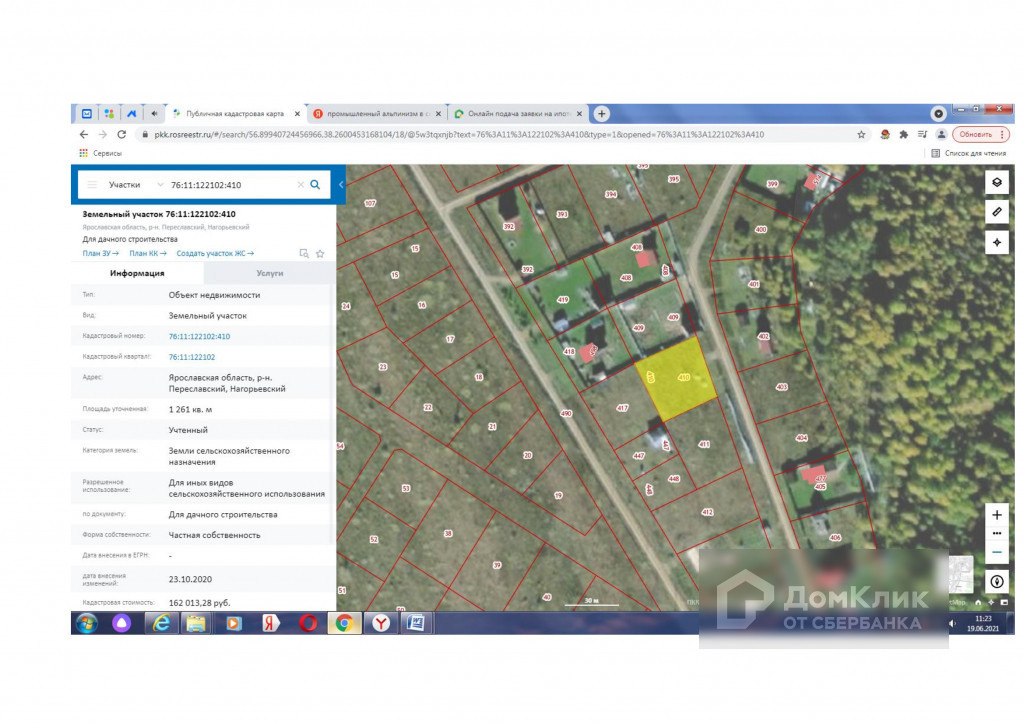The image size is (1024, 724).
Task: Open the map layers button
Action: pos(997,182)
